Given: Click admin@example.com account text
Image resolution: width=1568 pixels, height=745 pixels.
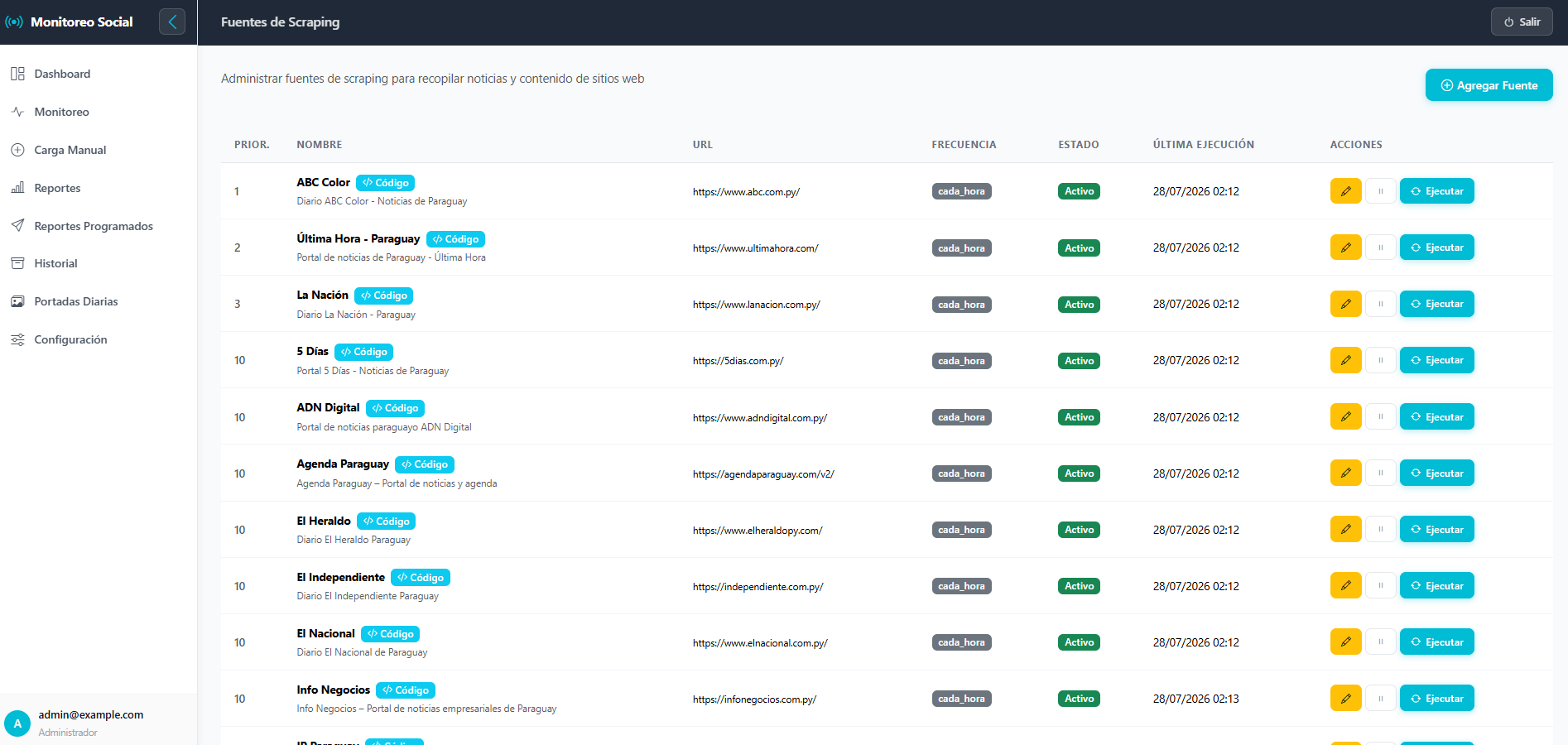Looking at the screenshot, I should [x=91, y=715].
